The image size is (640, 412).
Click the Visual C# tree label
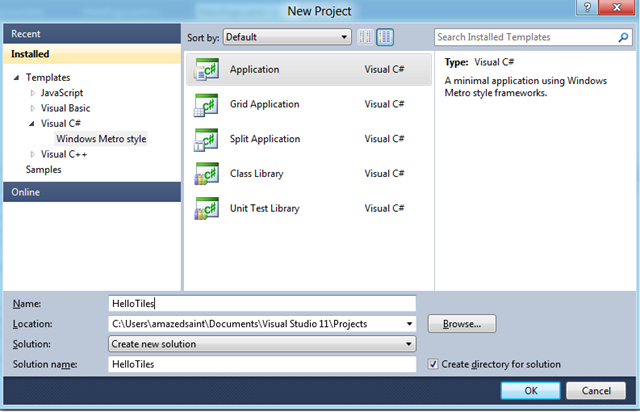60,123
